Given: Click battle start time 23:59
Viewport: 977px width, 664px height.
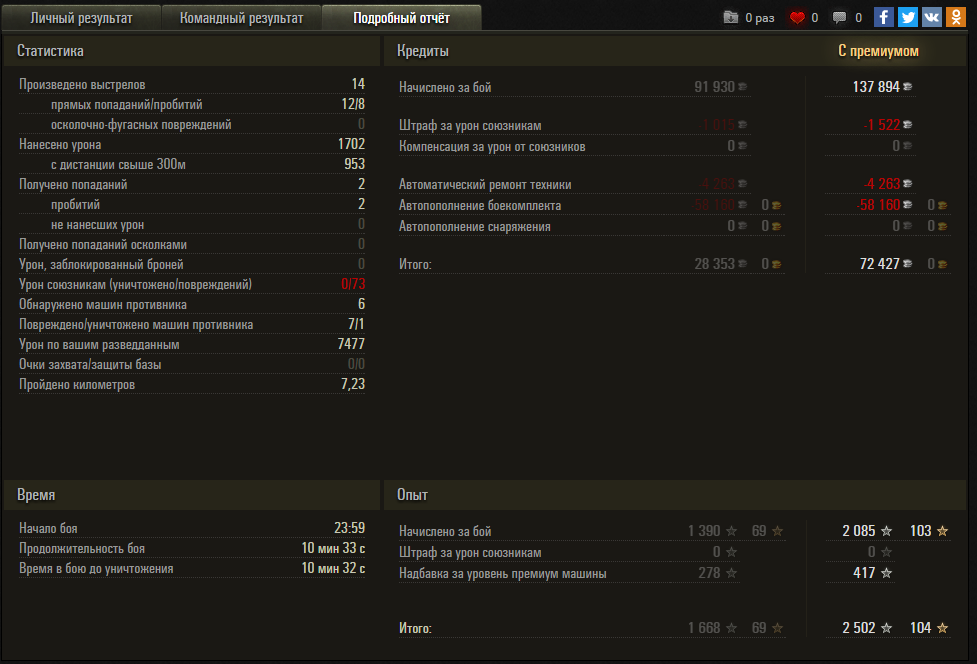Looking at the screenshot, I should [350, 528].
